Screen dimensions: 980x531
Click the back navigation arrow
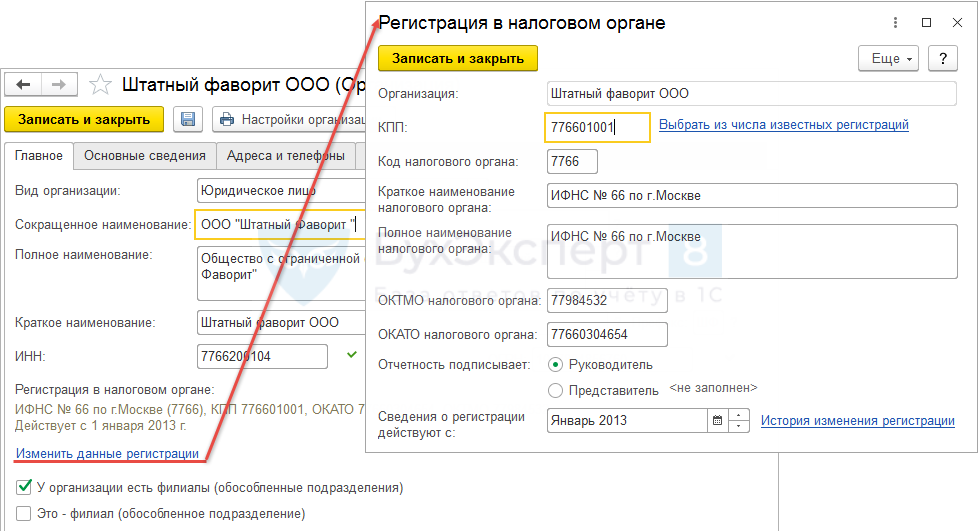point(24,85)
